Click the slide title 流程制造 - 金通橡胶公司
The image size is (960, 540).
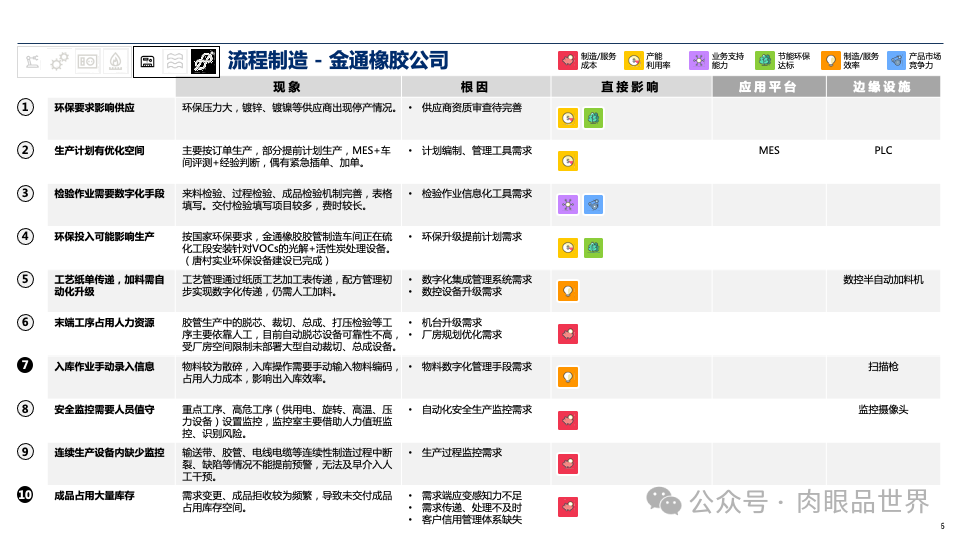click(x=338, y=61)
